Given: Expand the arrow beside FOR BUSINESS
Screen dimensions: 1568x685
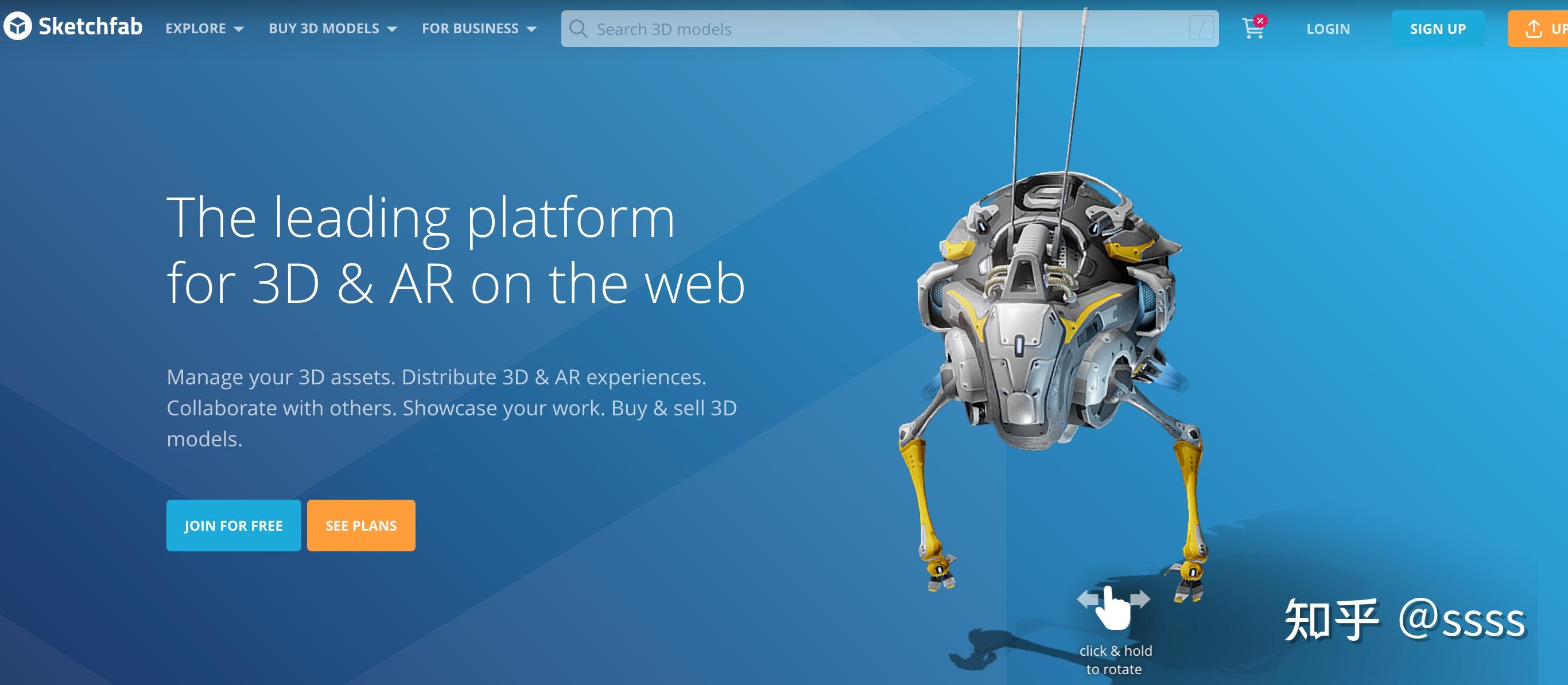Looking at the screenshot, I should click(x=532, y=29).
